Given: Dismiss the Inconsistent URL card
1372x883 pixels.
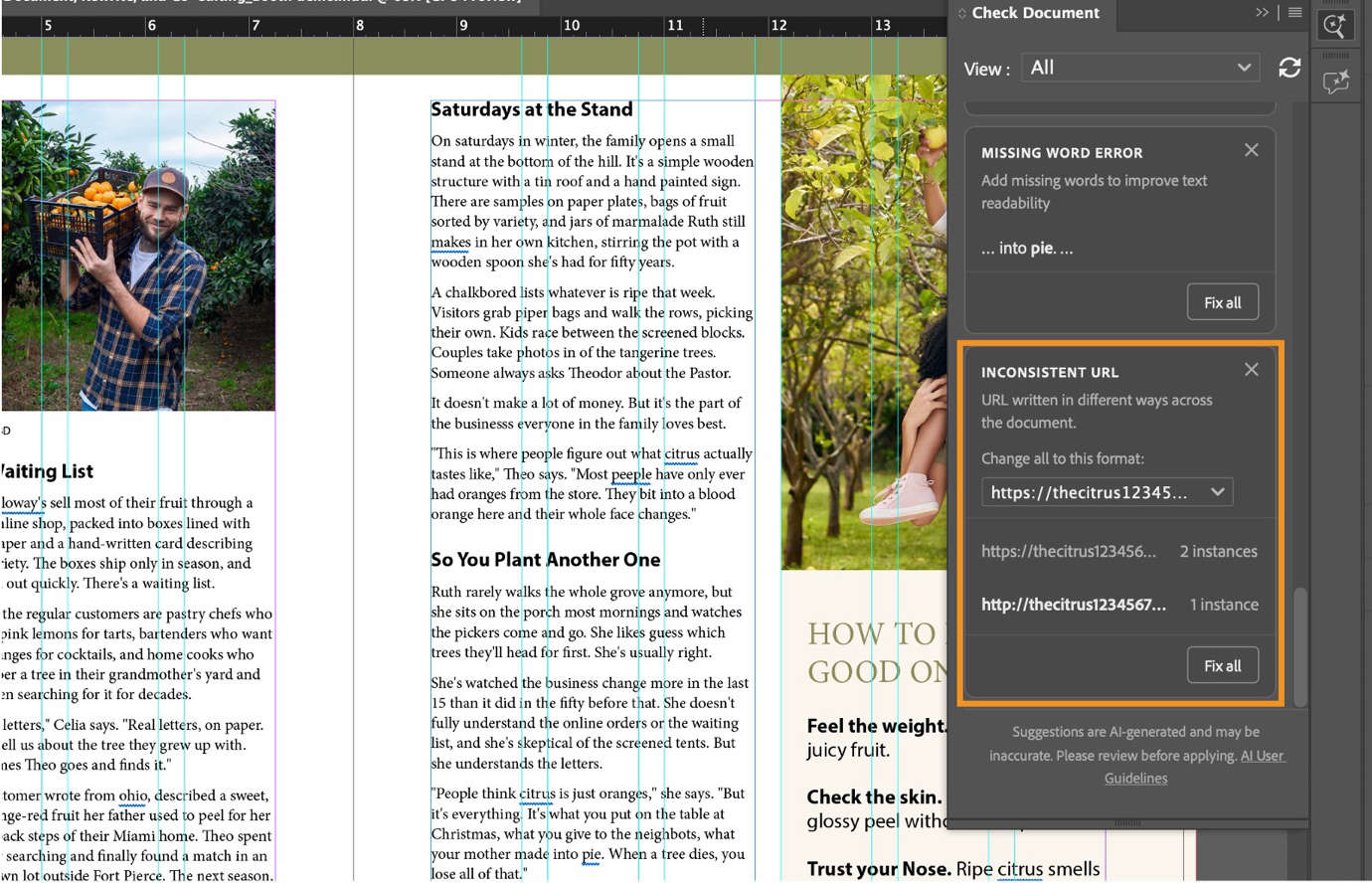Looking at the screenshot, I should point(1251,370).
